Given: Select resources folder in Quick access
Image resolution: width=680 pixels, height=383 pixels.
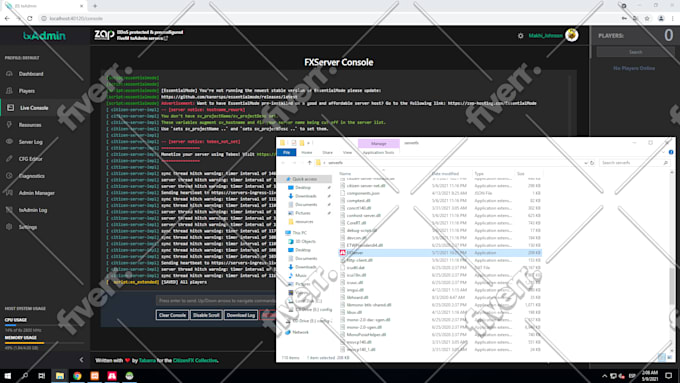Looking at the screenshot, I should 304,222.
